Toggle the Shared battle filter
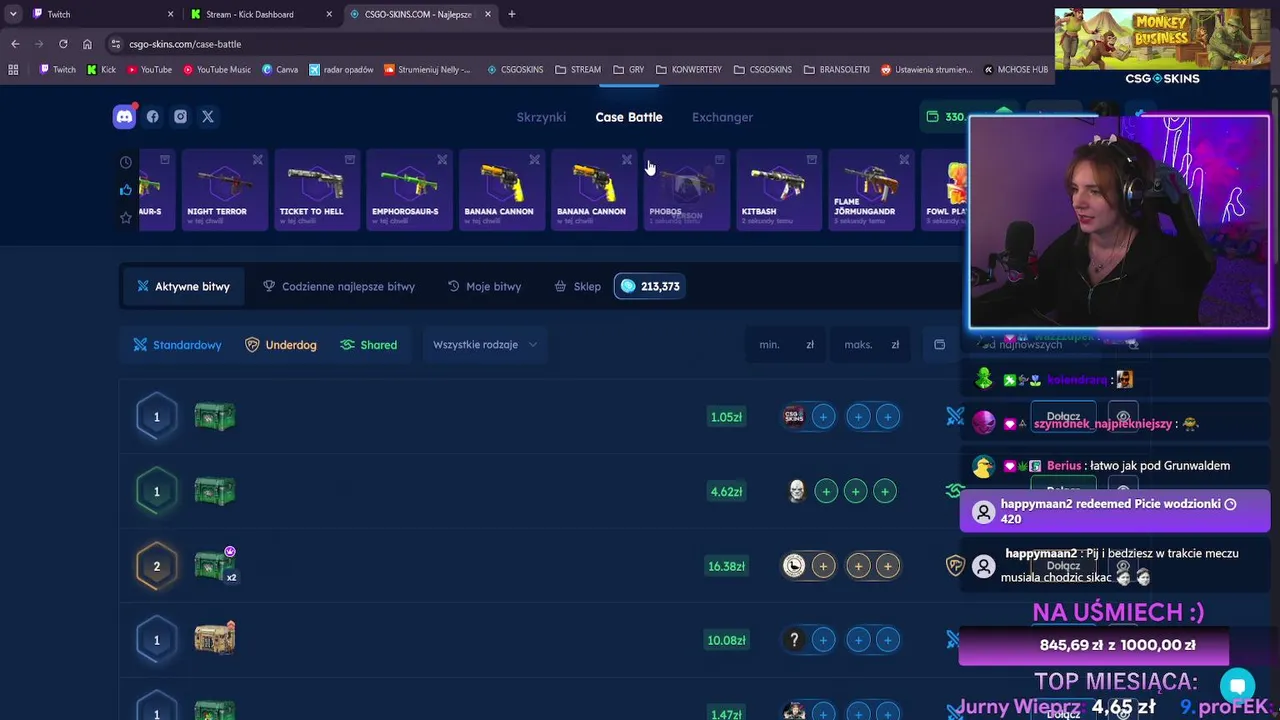 [x=368, y=345]
